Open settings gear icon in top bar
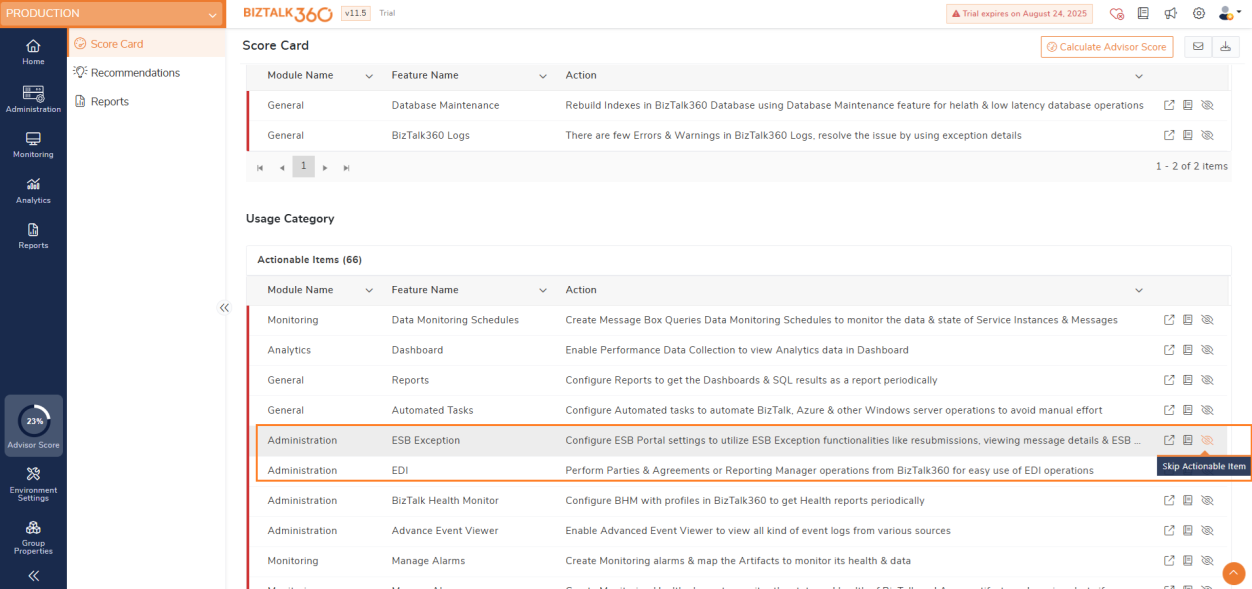The width and height of the screenshot is (1252, 589). point(1198,14)
